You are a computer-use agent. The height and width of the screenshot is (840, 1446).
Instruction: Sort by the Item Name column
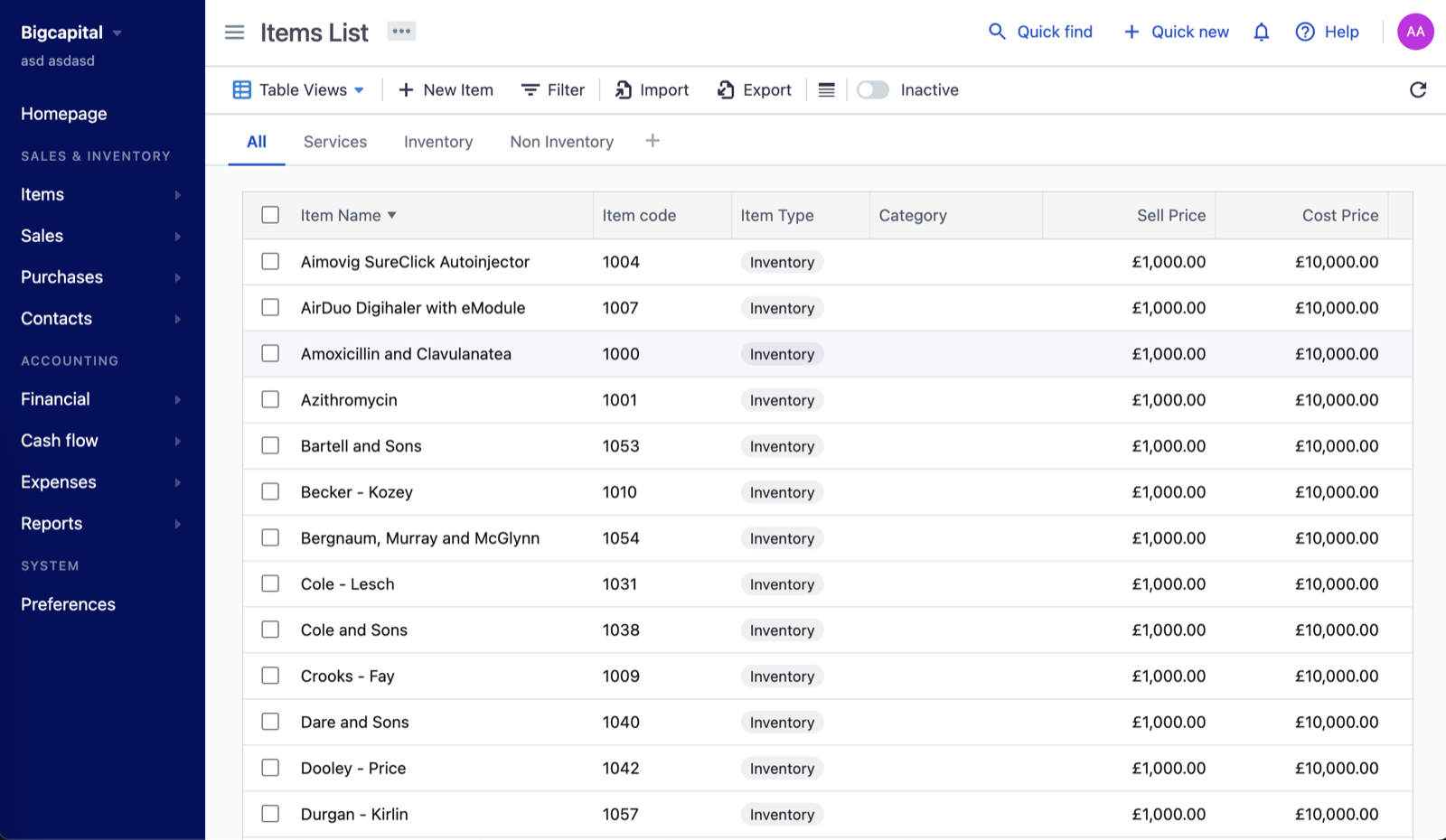pos(349,215)
